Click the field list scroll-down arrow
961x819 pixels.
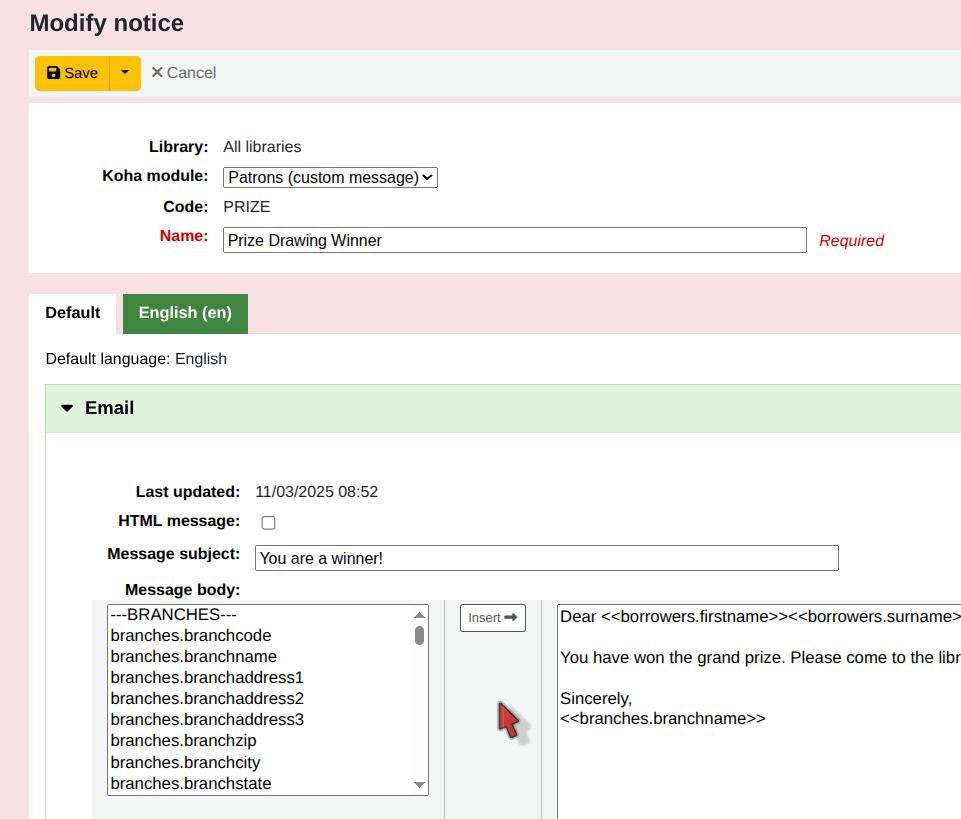[420, 785]
